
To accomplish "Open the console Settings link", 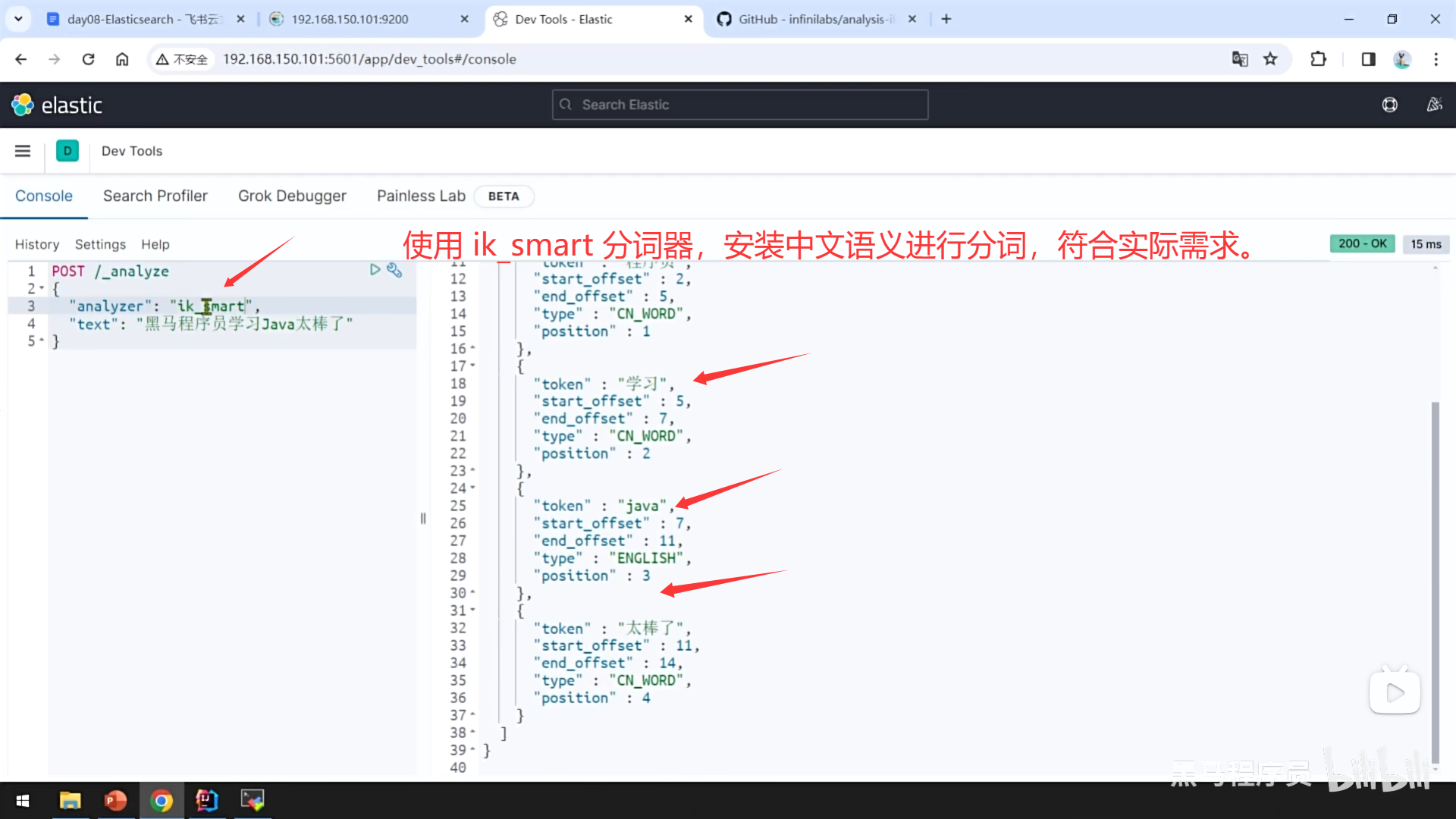I will coord(100,244).
